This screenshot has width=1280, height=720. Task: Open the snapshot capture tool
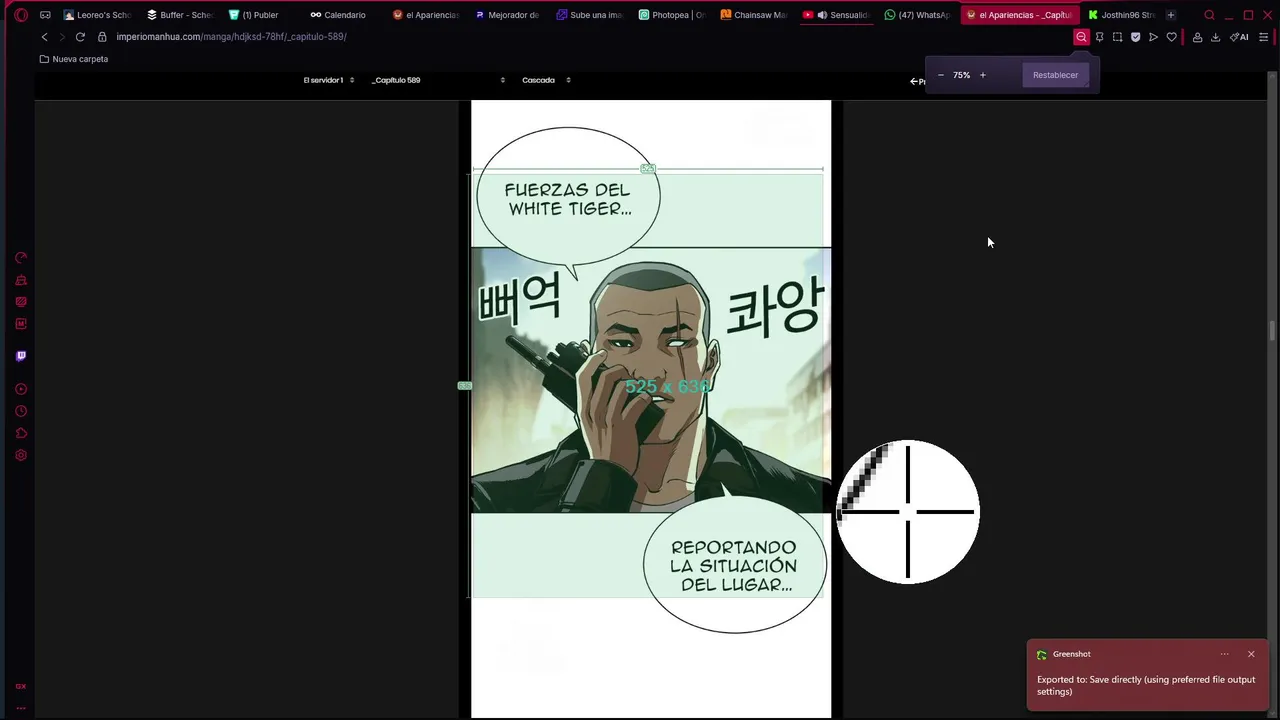point(1117,37)
